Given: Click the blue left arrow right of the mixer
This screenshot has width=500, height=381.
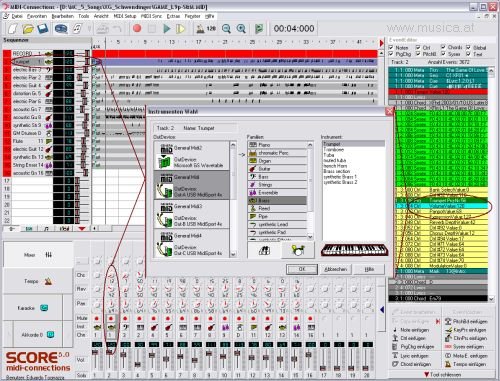Looking at the screenshot, I should 382,310.
